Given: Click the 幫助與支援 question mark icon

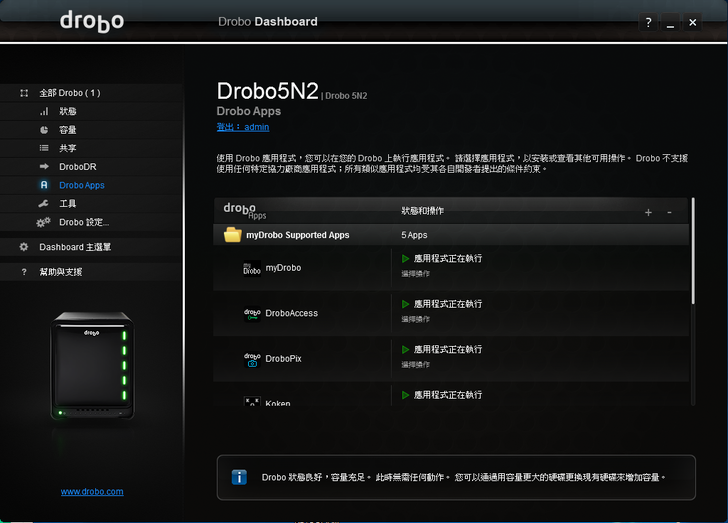Looking at the screenshot, I should pyautogui.click(x=24, y=272).
